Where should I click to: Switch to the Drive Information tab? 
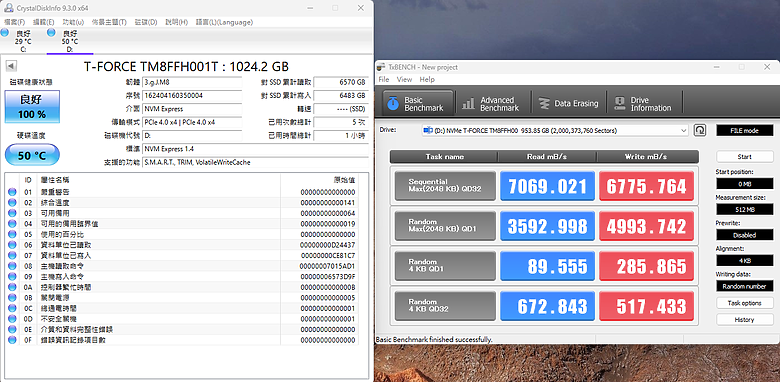click(x=645, y=103)
